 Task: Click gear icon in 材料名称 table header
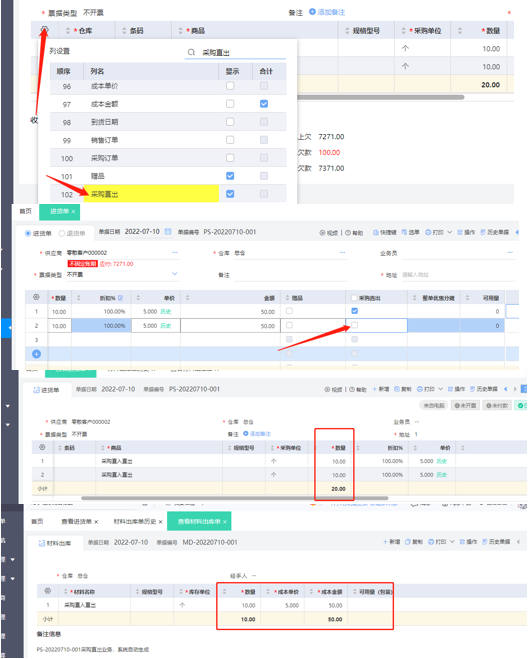pyautogui.click(x=48, y=591)
